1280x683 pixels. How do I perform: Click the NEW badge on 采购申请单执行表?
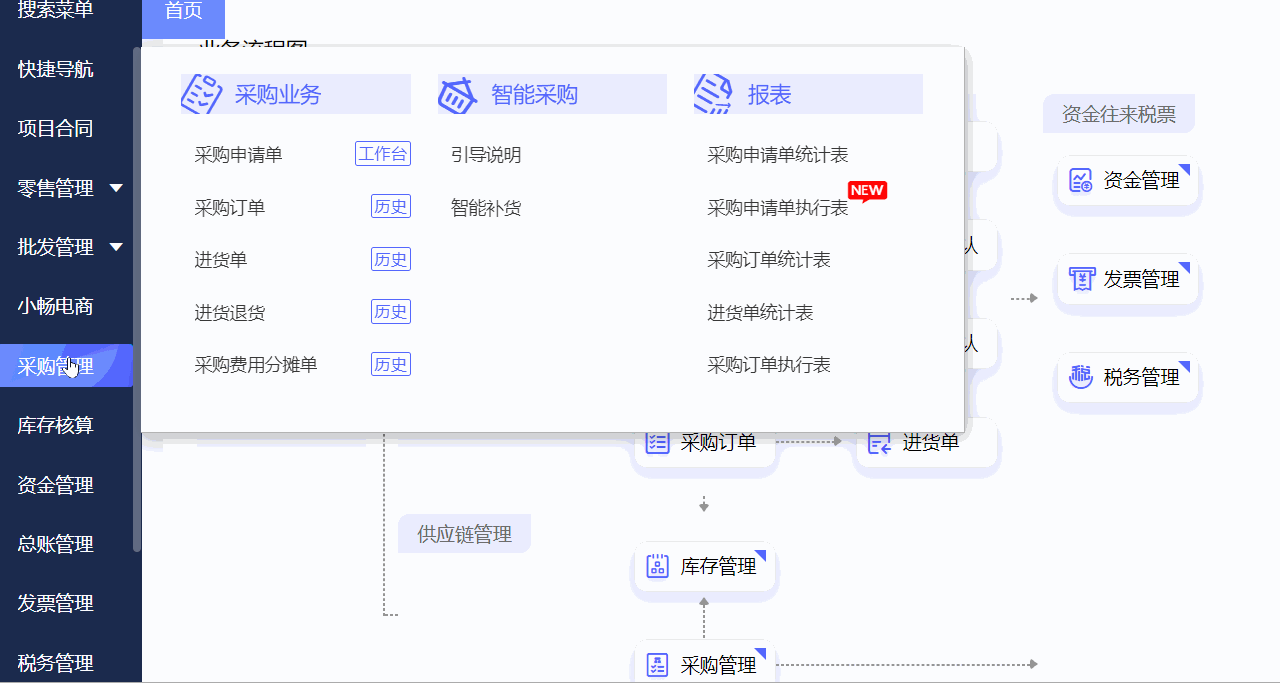(866, 191)
